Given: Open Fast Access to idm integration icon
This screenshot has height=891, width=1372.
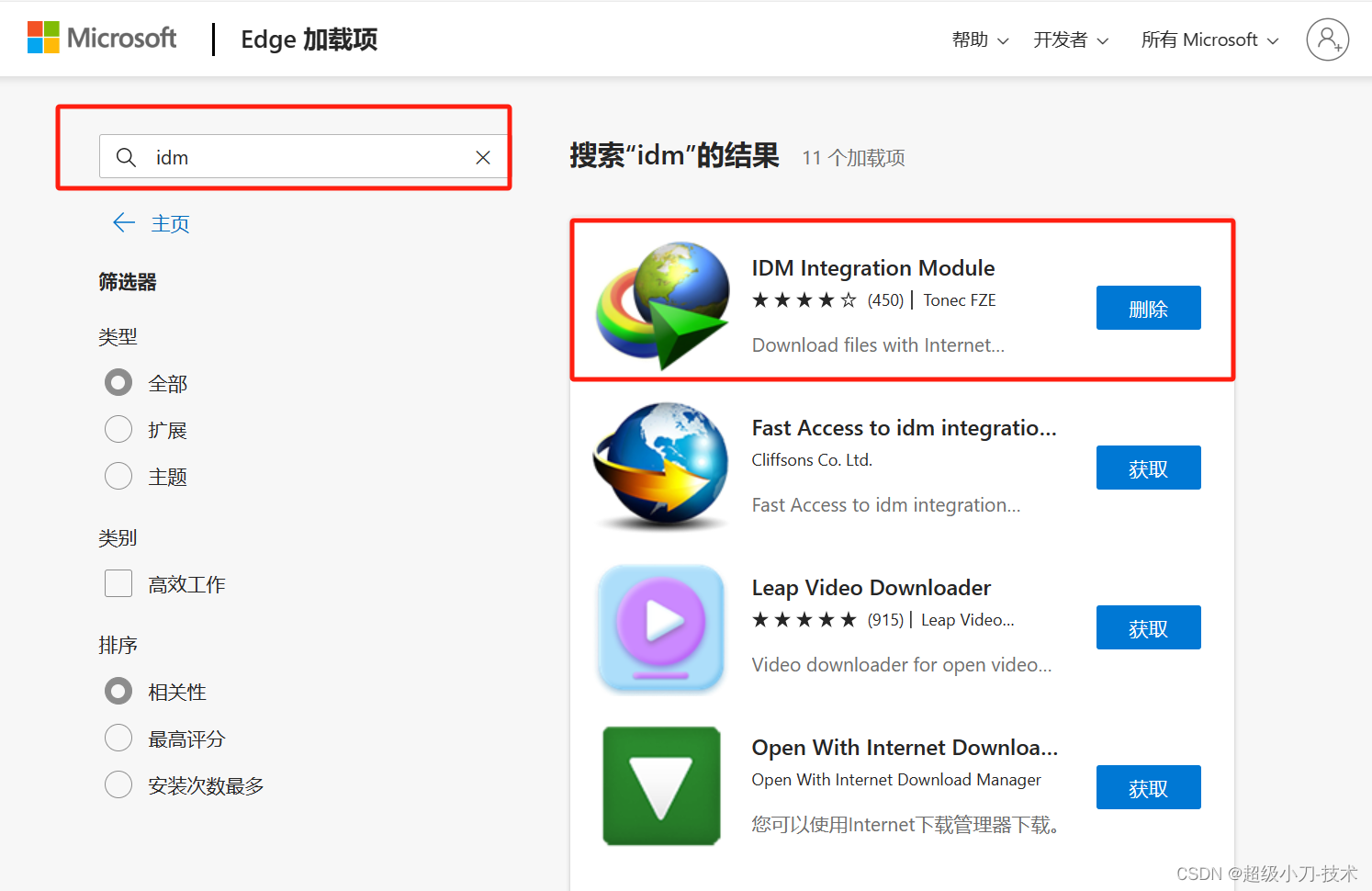Looking at the screenshot, I should [x=662, y=465].
